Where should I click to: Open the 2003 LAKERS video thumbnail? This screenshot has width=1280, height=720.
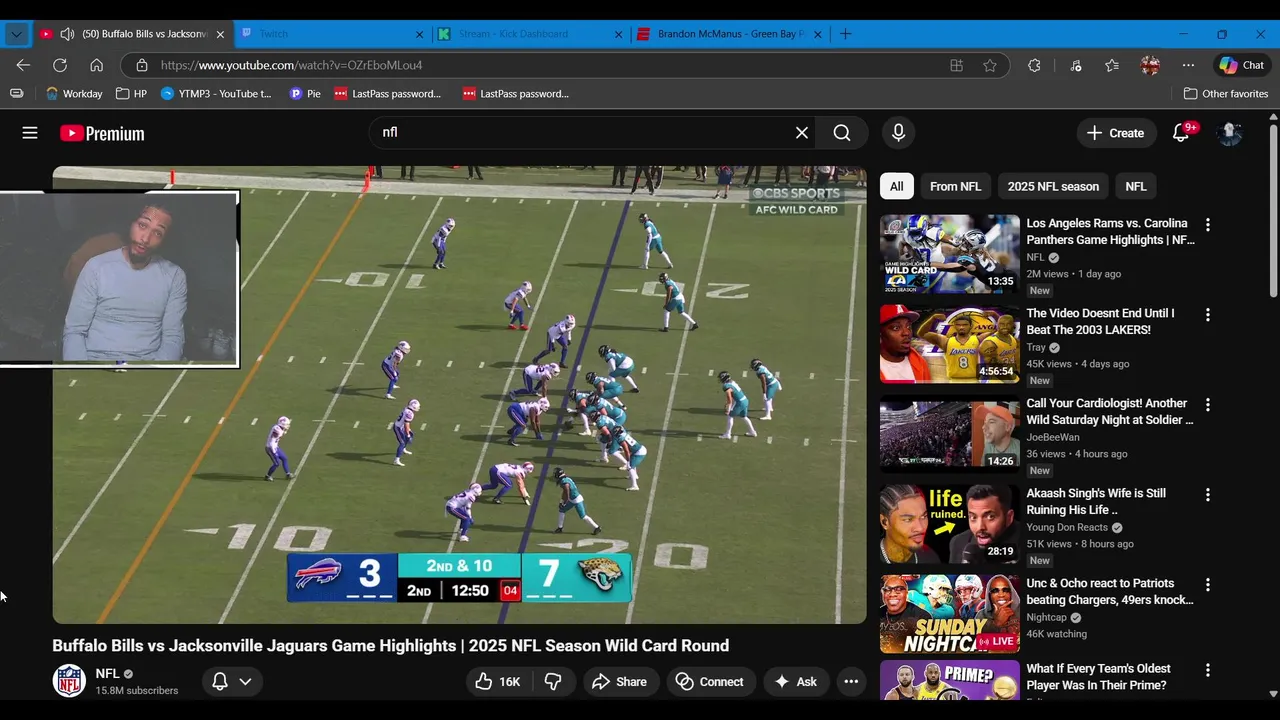click(x=950, y=344)
